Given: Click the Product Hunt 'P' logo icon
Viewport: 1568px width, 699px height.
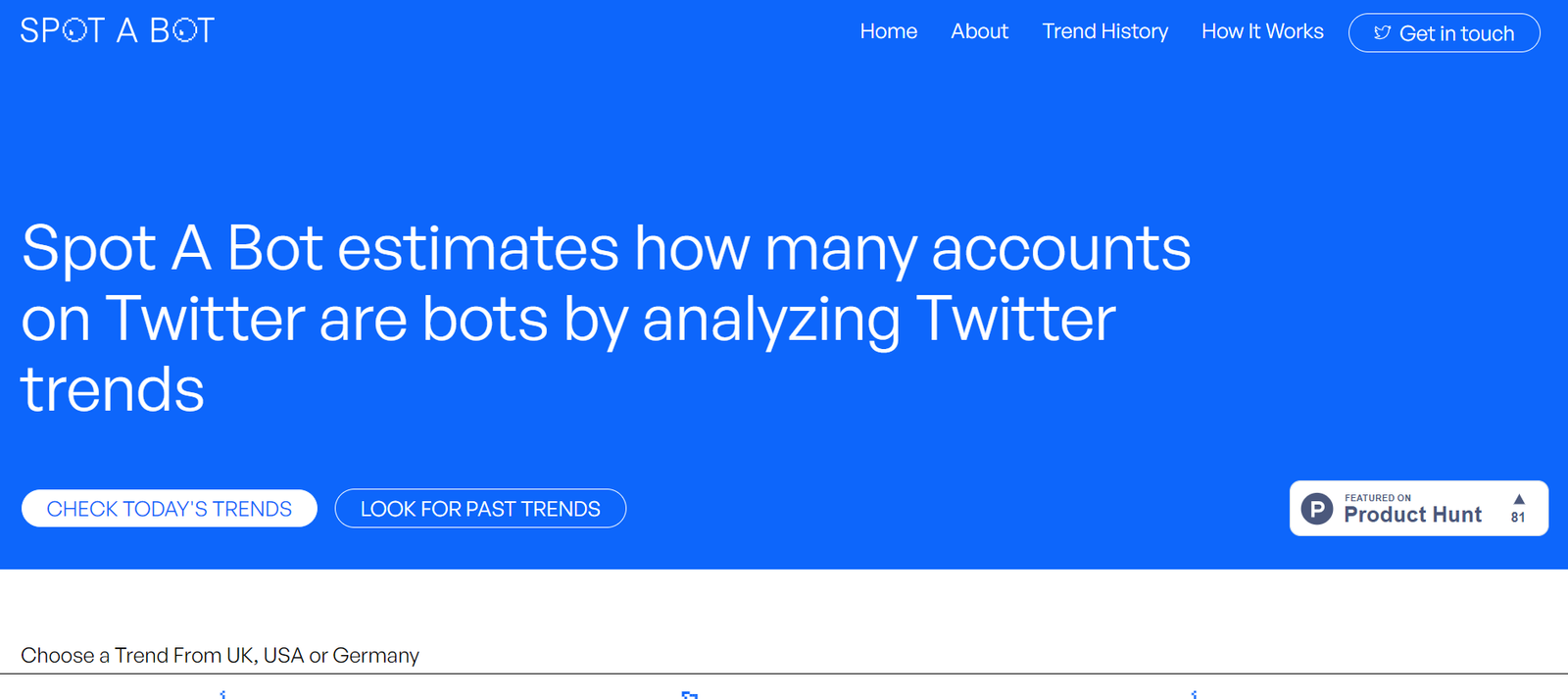Looking at the screenshot, I should tap(1316, 509).
